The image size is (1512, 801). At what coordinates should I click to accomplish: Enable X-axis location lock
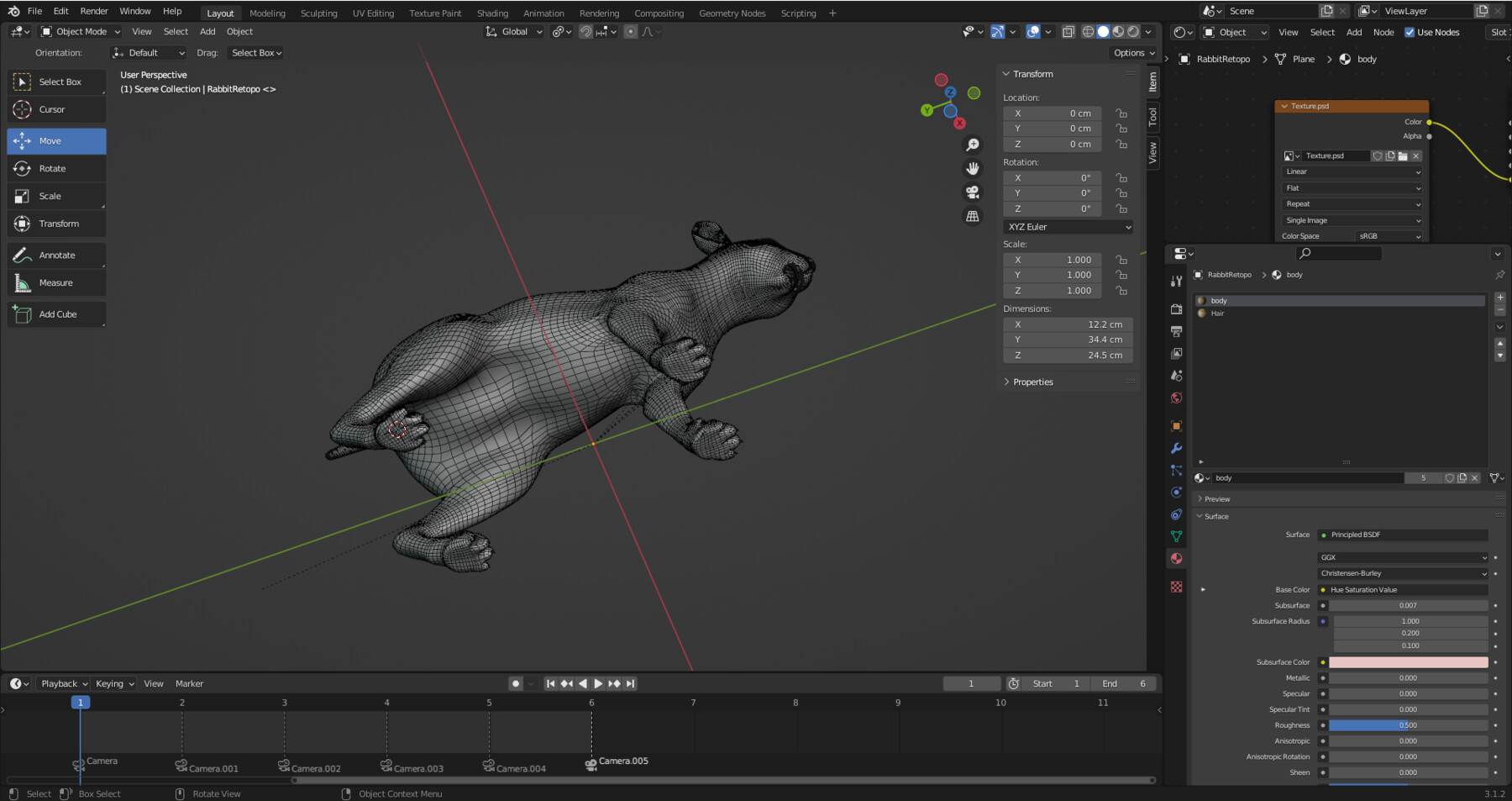click(x=1121, y=113)
